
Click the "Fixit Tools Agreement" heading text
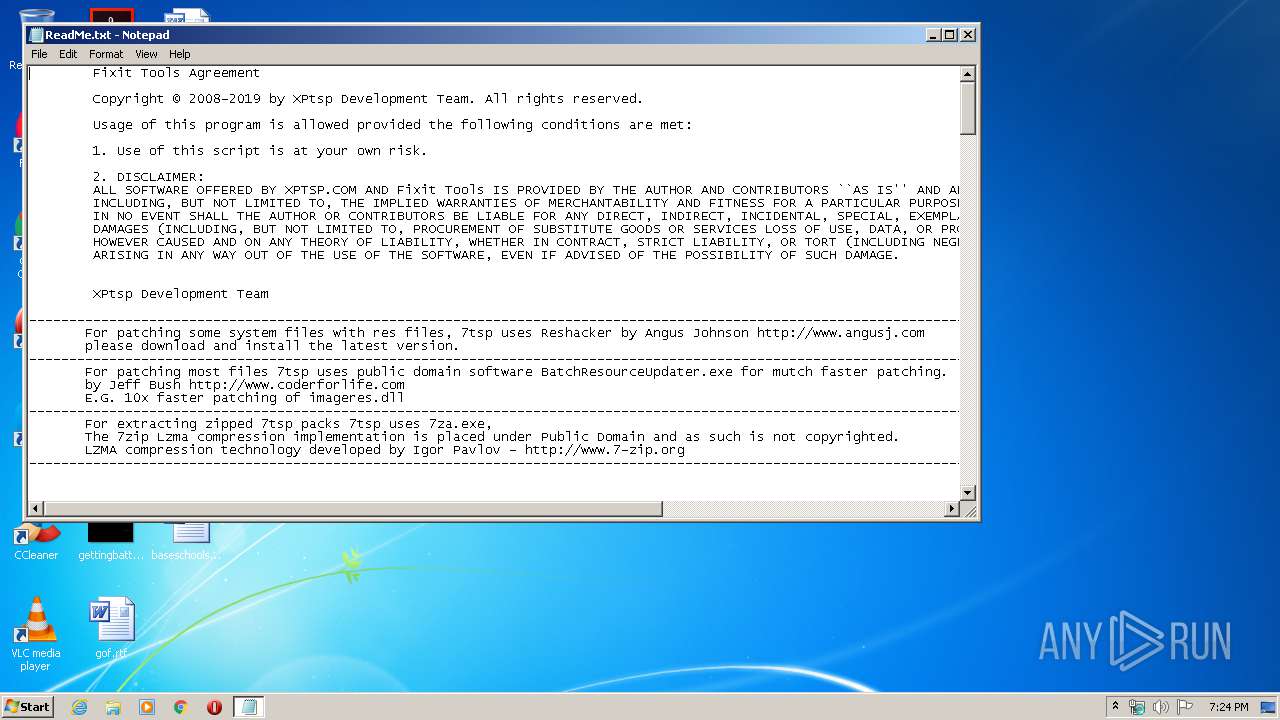[x=176, y=73]
